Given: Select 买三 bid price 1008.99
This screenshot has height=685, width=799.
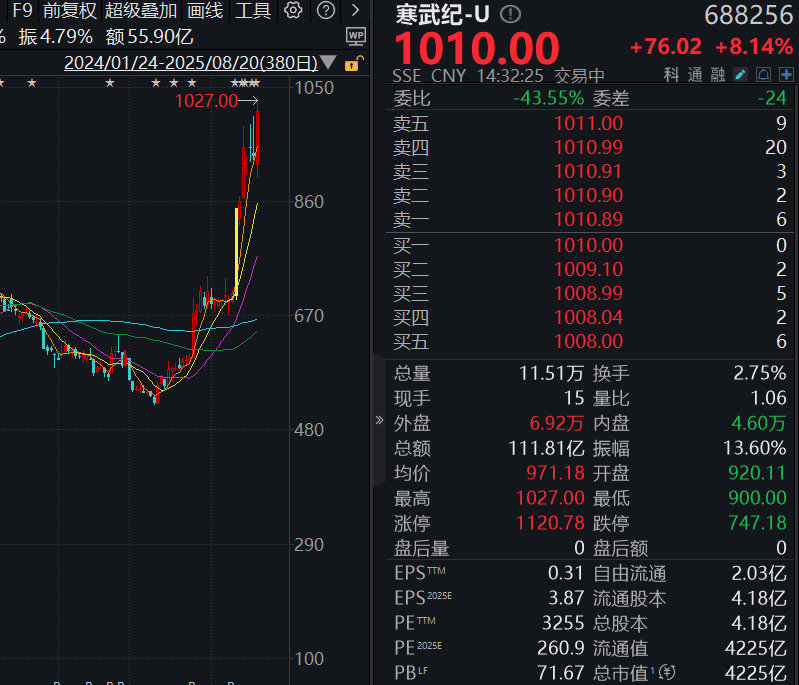Looking at the screenshot, I should click(x=589, y=293).
